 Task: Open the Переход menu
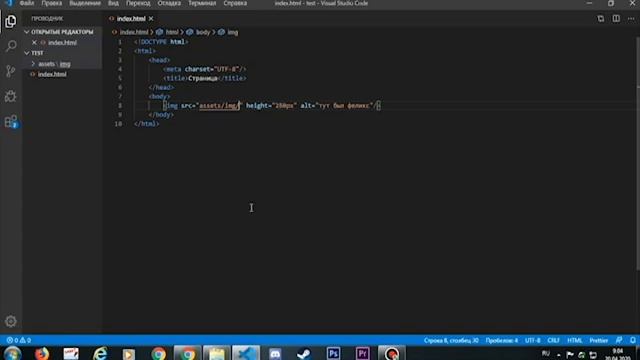coord(138,3)
